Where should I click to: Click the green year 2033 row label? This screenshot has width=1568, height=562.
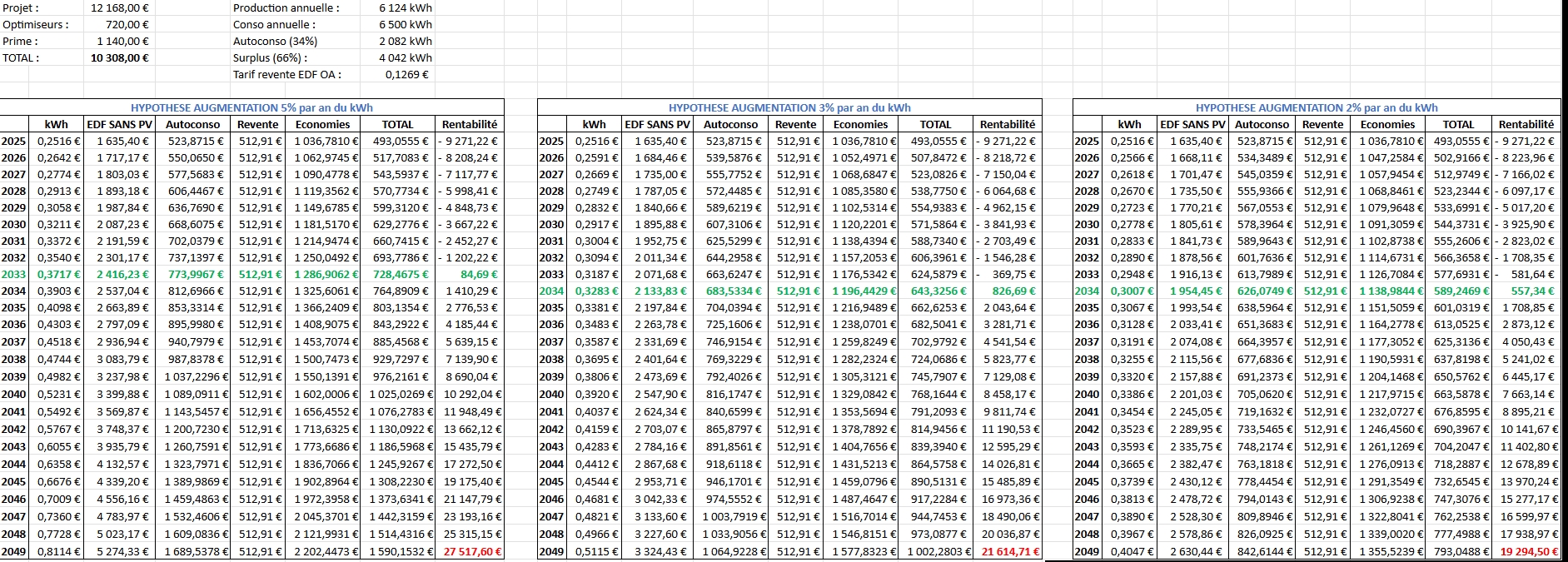(x=13, y=274)
